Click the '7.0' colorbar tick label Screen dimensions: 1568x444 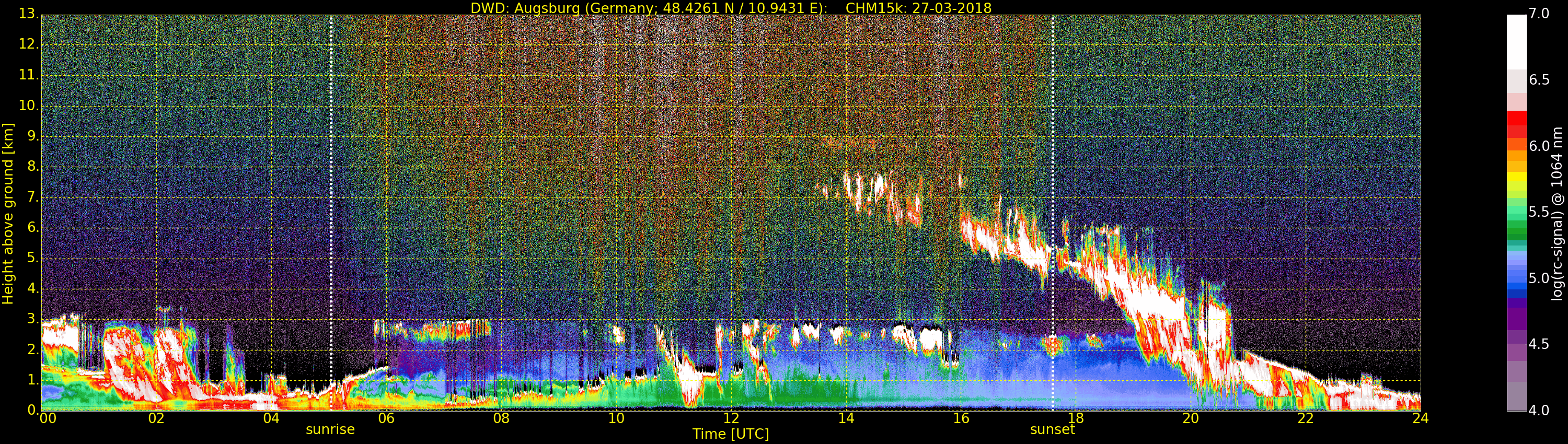[1539, 14]
